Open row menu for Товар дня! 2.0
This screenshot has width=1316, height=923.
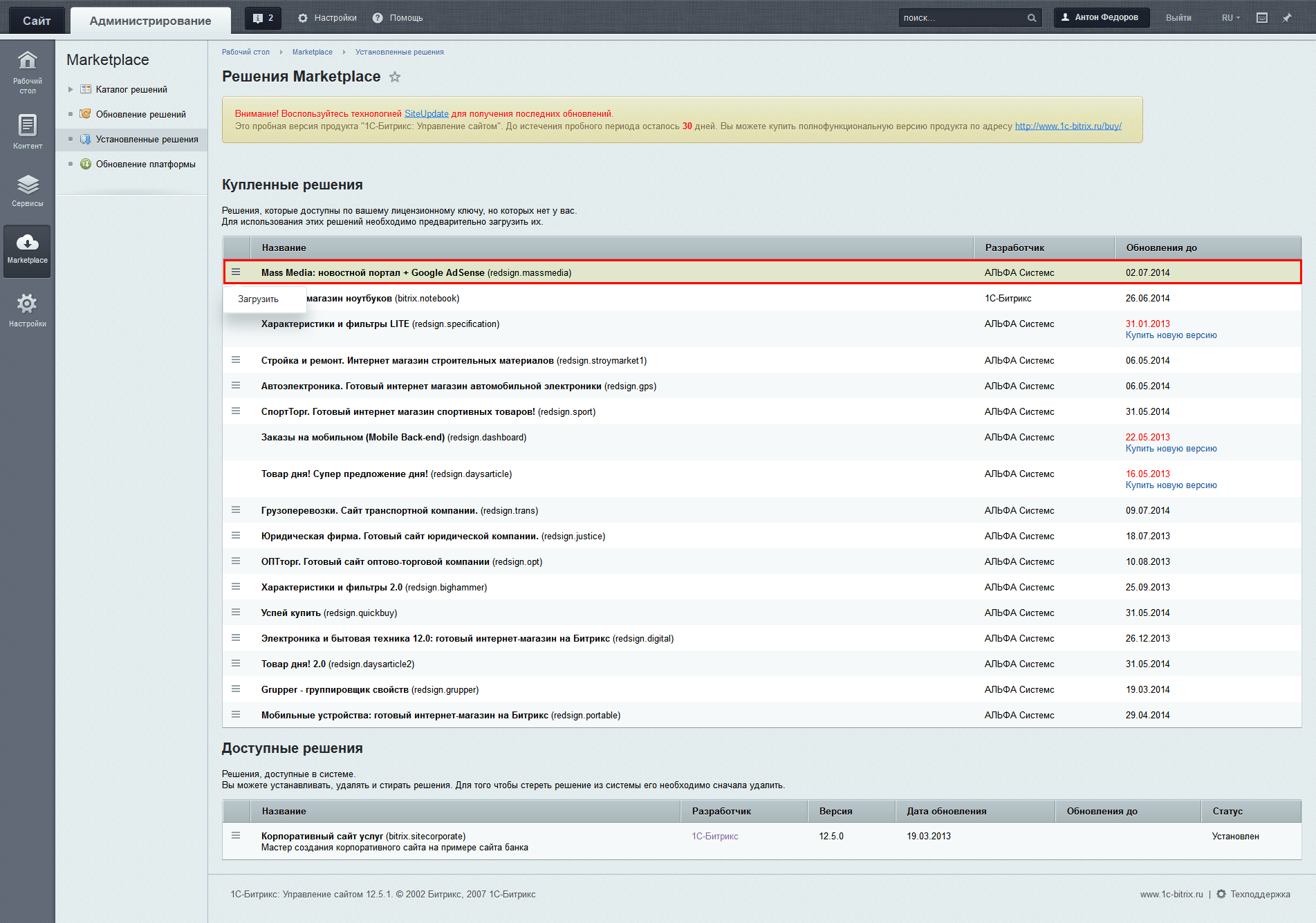click(x=236, y=664)
